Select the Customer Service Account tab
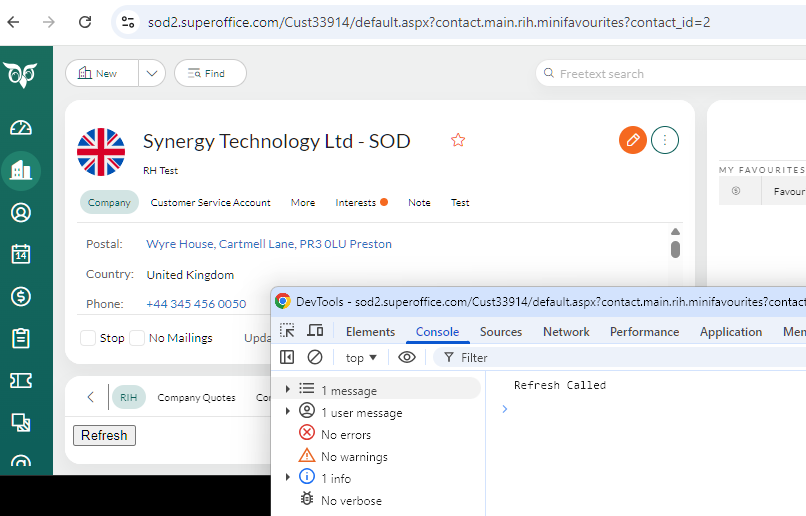The image size is (806, 516). tap(210, 203)
